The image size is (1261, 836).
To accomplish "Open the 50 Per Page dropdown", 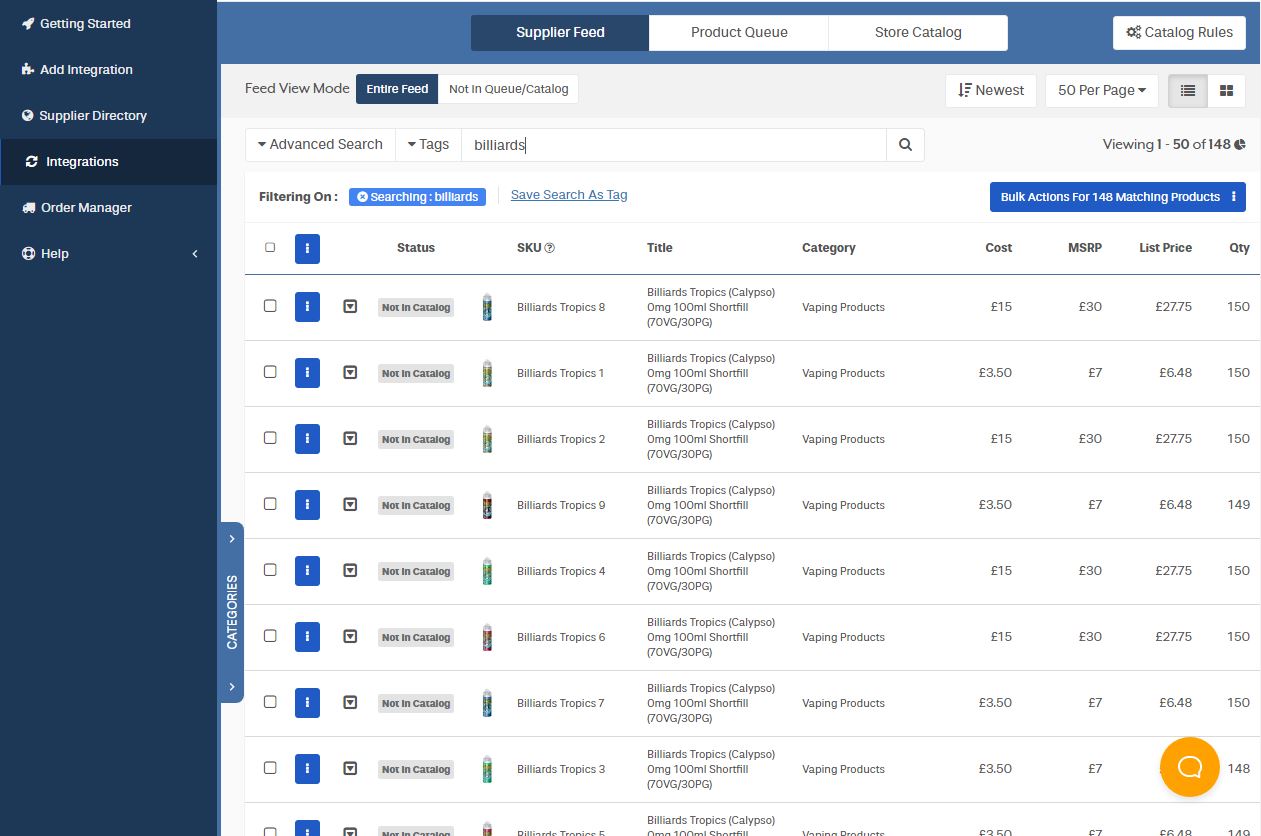I will click(1101, 90).
